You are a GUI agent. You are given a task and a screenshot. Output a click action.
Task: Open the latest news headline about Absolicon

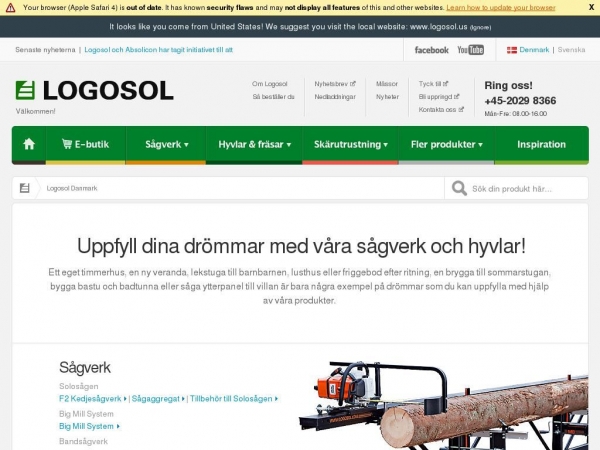pos(158,50)
